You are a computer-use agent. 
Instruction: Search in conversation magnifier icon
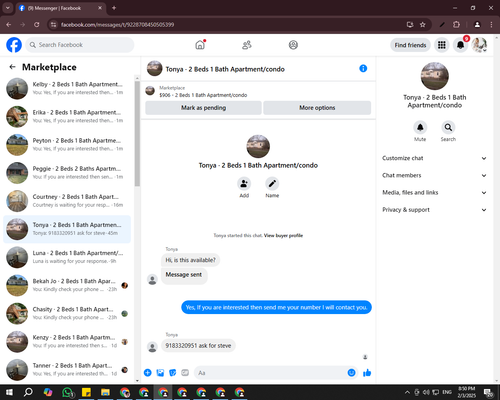click(448, 127)
